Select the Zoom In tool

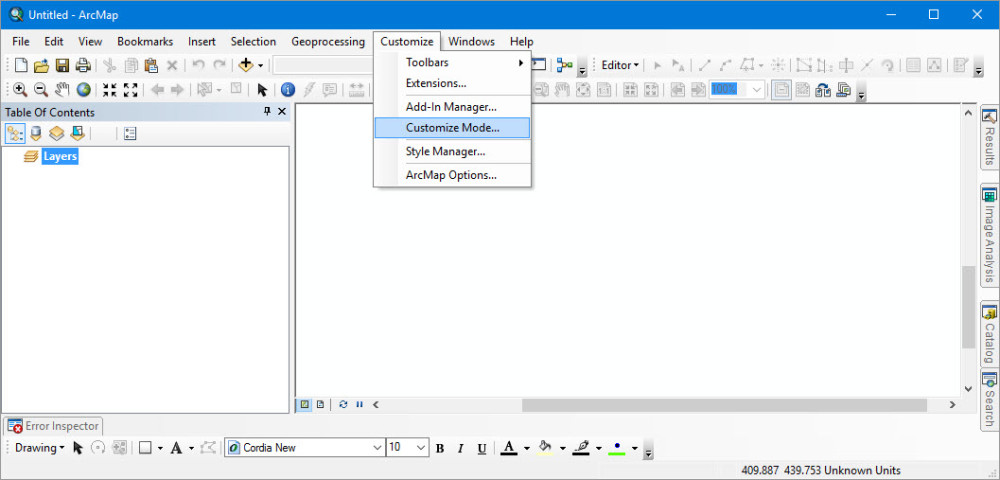pos(20,90)
